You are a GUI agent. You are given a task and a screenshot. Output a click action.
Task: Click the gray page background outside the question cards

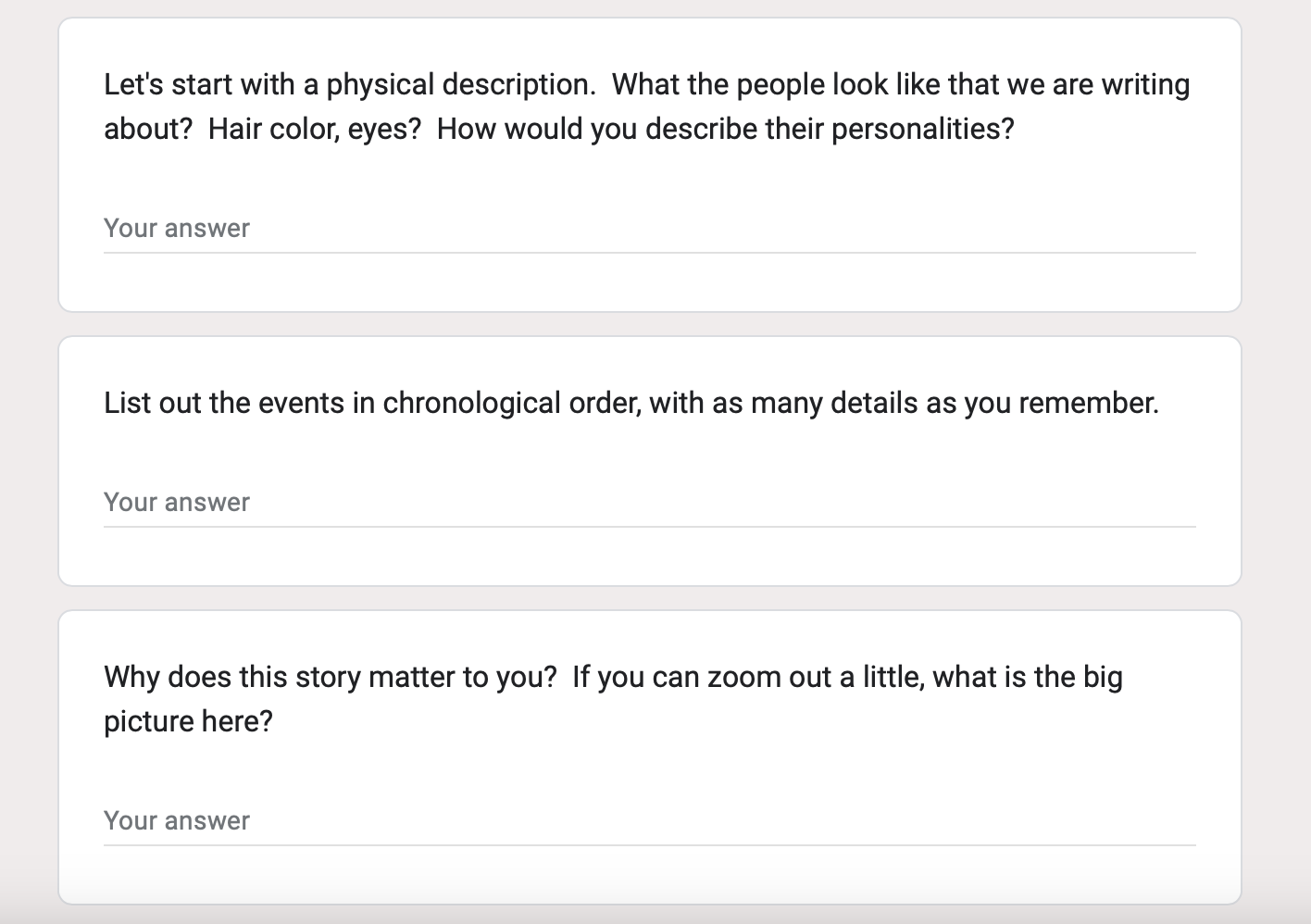[28, 463]
